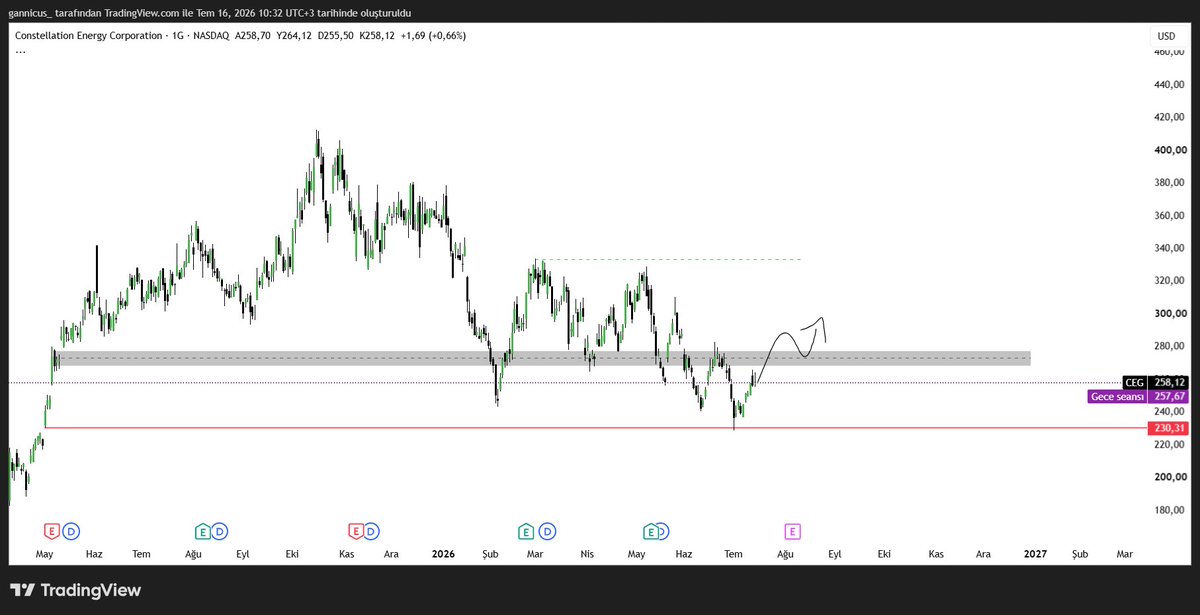The height and width of the screenshot is (615, 1200).
Task: Click the 2027 label on the time axis
Action: (x=1035, y=553)
